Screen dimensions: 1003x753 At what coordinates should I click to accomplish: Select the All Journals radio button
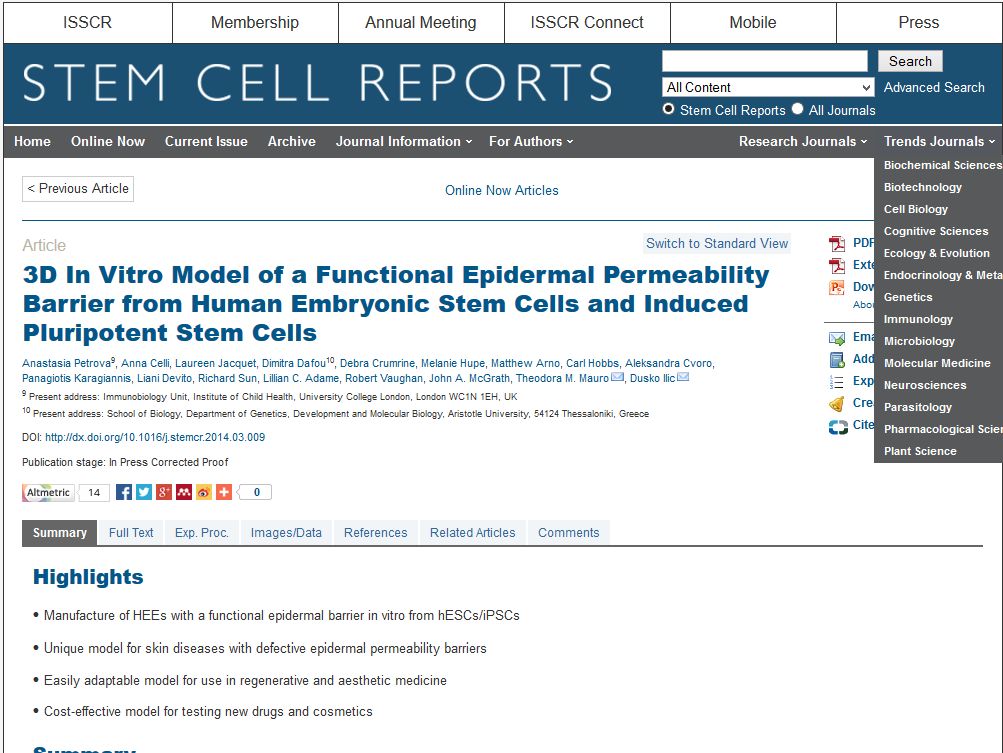pos(797,109)
